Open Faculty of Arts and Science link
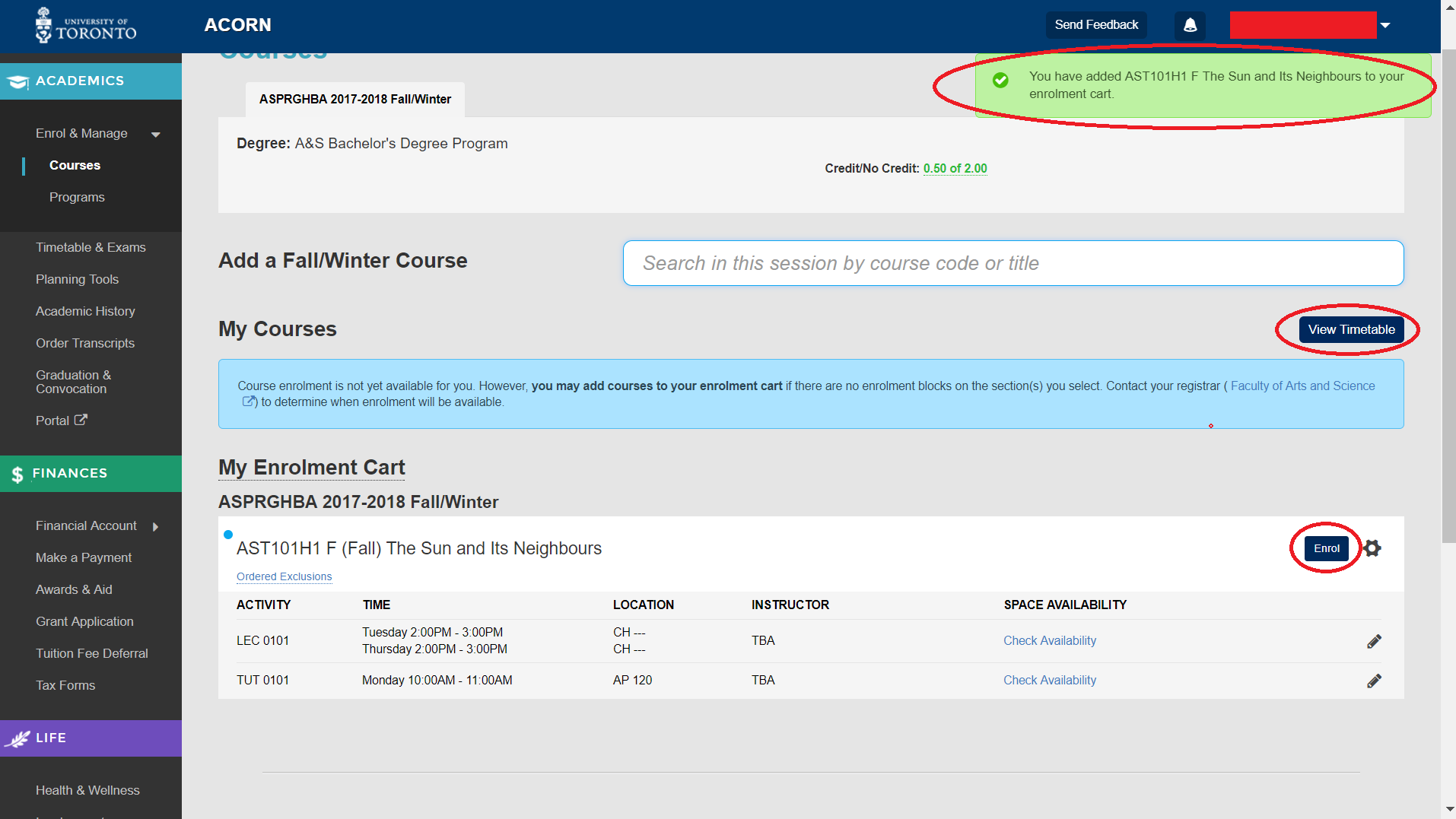This screenshot has width=1456, height=819. tap(1302, 386)
